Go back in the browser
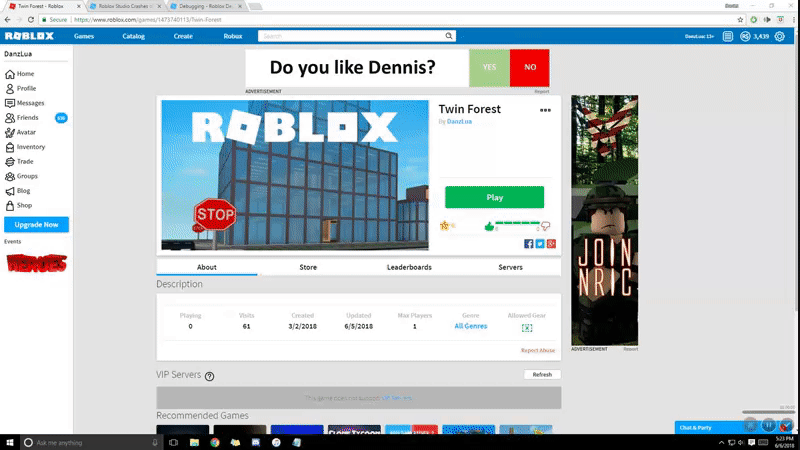Viewport: 800px width, 450px height. point(7,20)
